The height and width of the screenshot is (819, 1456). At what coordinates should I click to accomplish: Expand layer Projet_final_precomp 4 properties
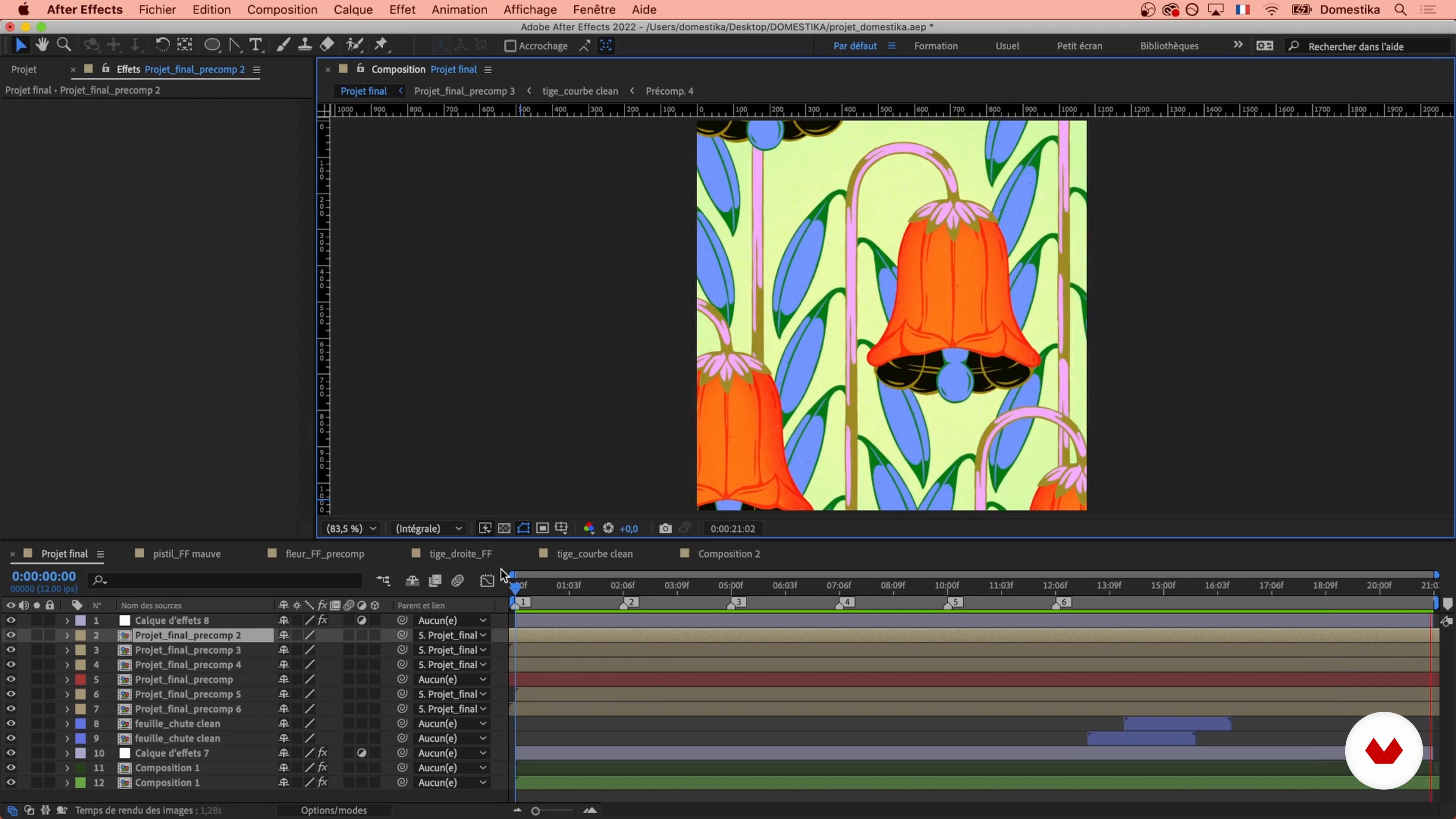coord(67,665)
